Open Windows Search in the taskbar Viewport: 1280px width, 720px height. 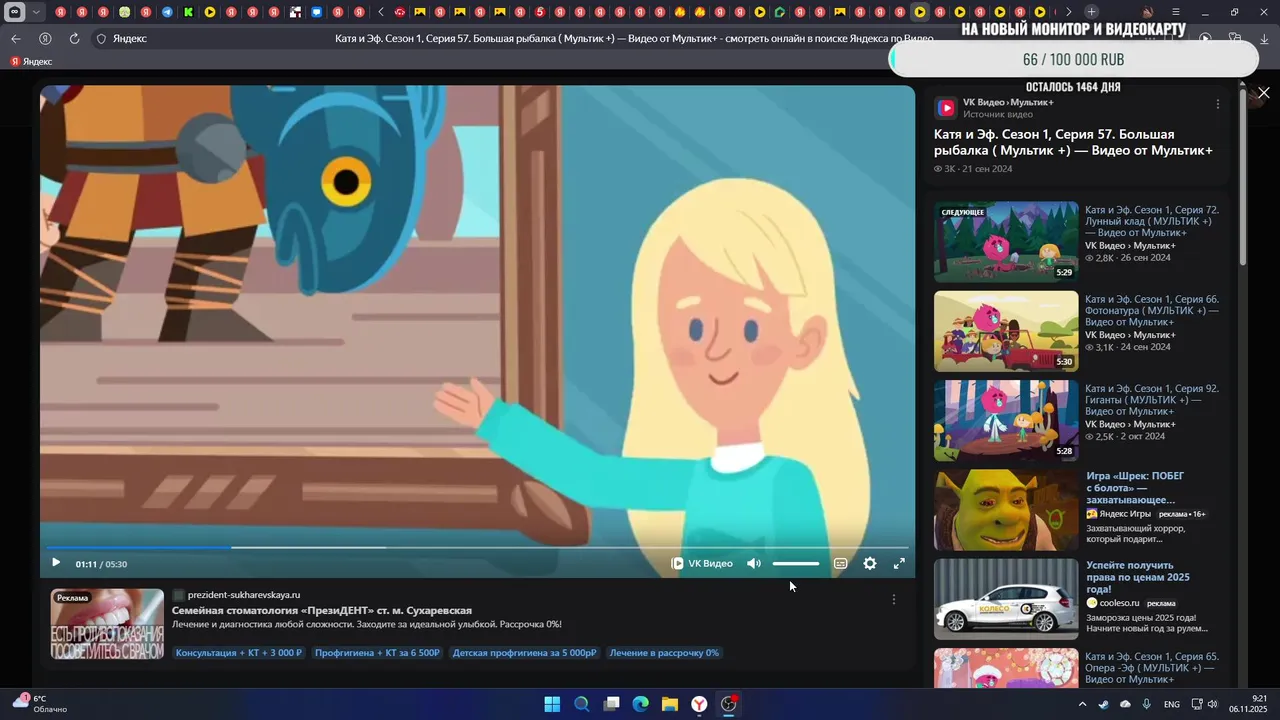point(581,704)
